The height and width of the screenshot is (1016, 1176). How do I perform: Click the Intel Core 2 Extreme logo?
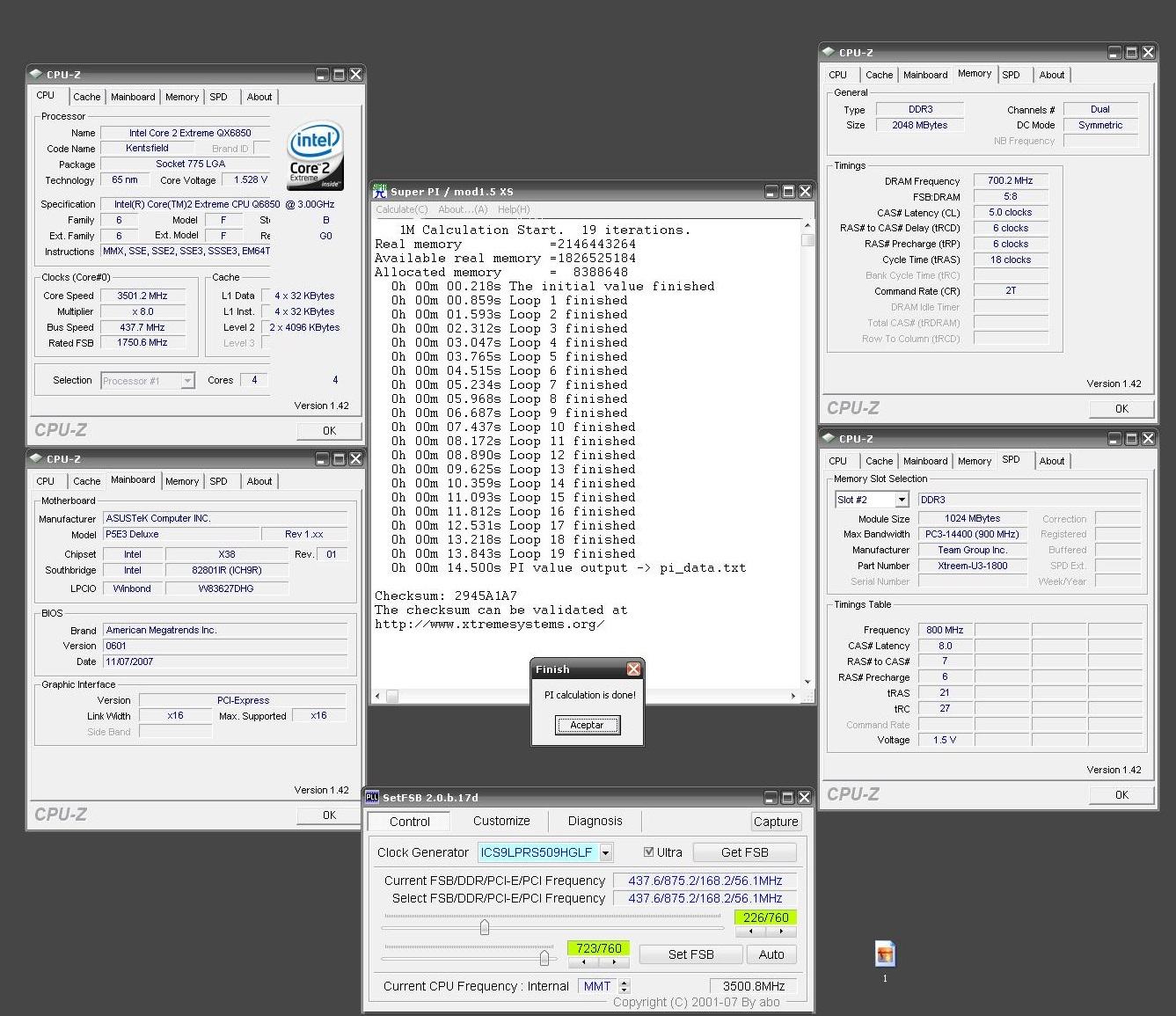coord(315,155)
